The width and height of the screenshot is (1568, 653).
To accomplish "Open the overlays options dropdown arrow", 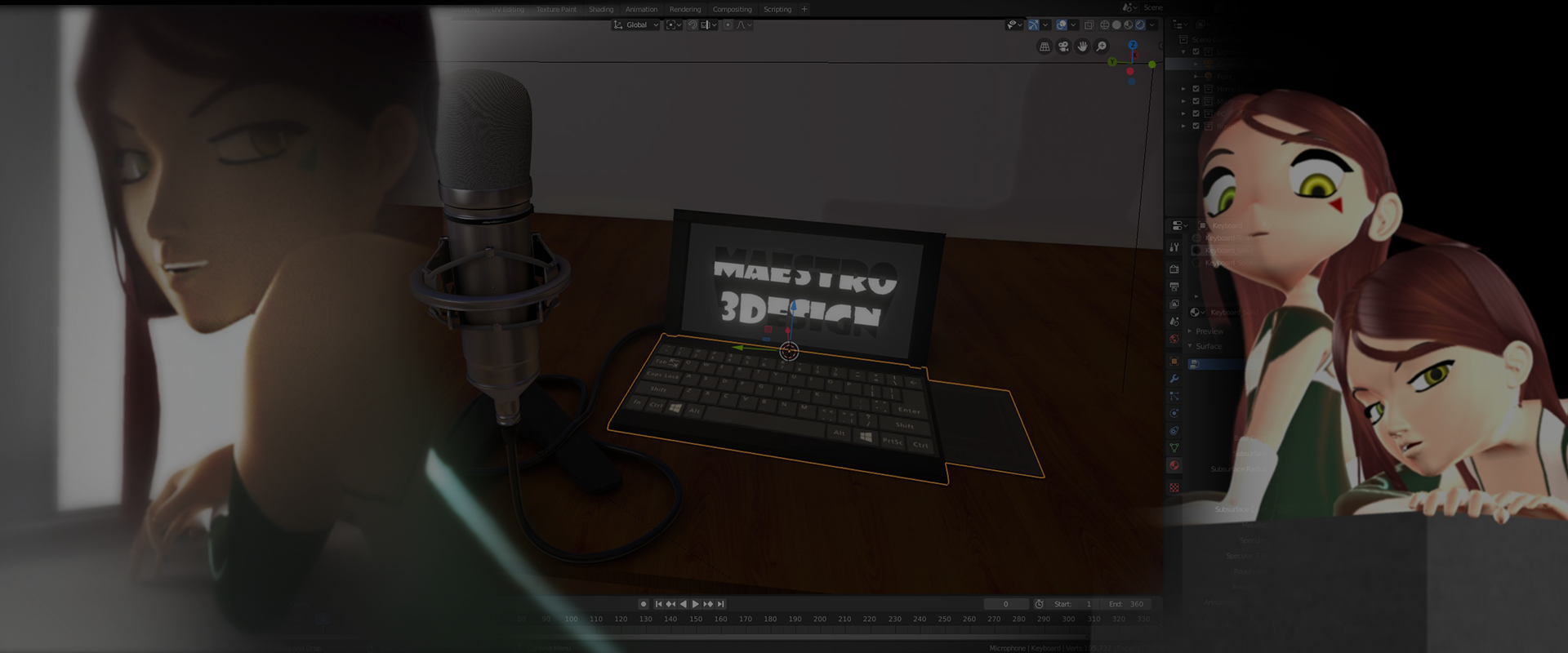I will coord(1074,25).
